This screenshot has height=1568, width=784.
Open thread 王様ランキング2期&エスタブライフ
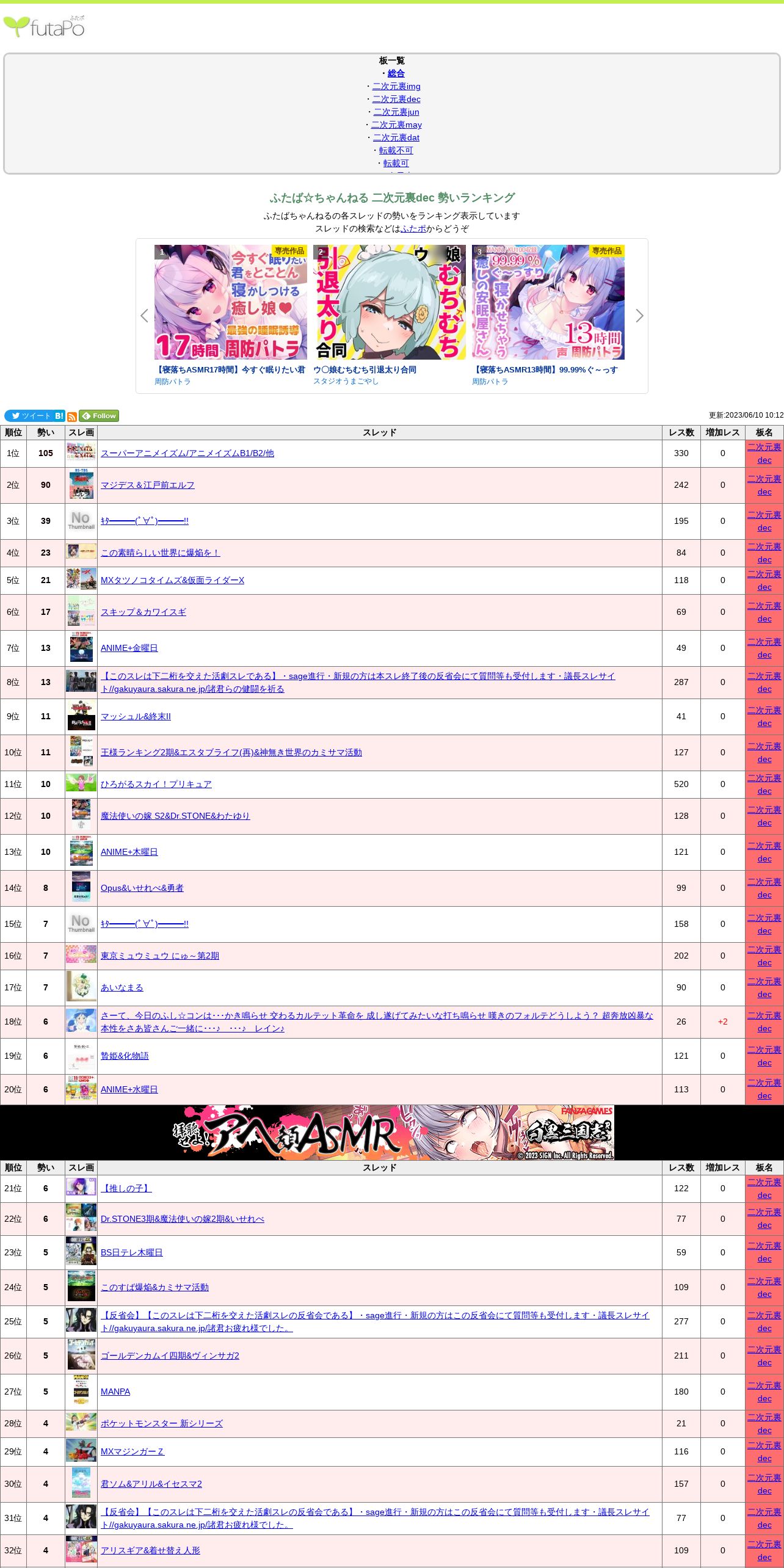(x=231, y=752)
